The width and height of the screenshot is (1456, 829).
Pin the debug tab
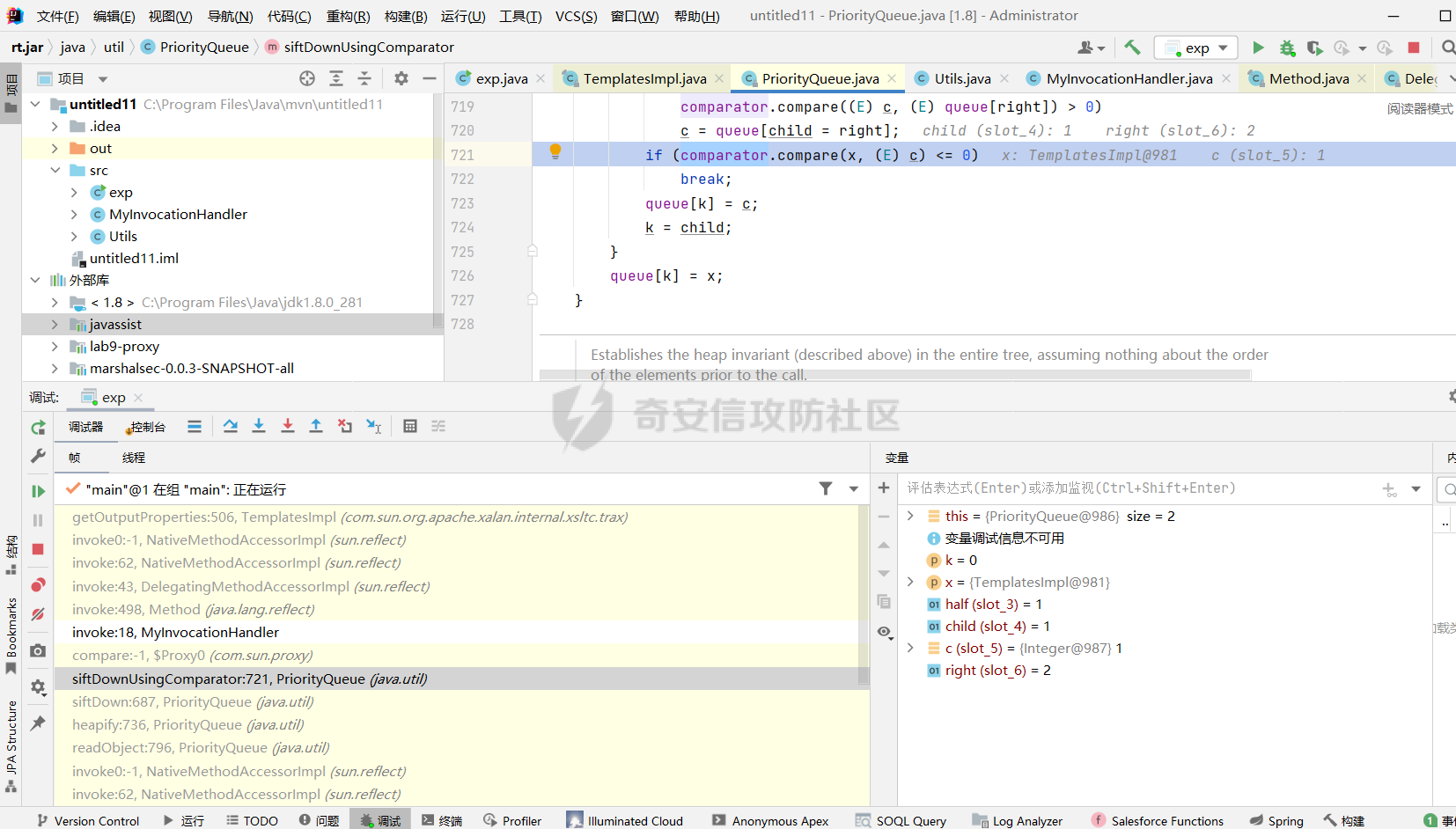point(38,723)
